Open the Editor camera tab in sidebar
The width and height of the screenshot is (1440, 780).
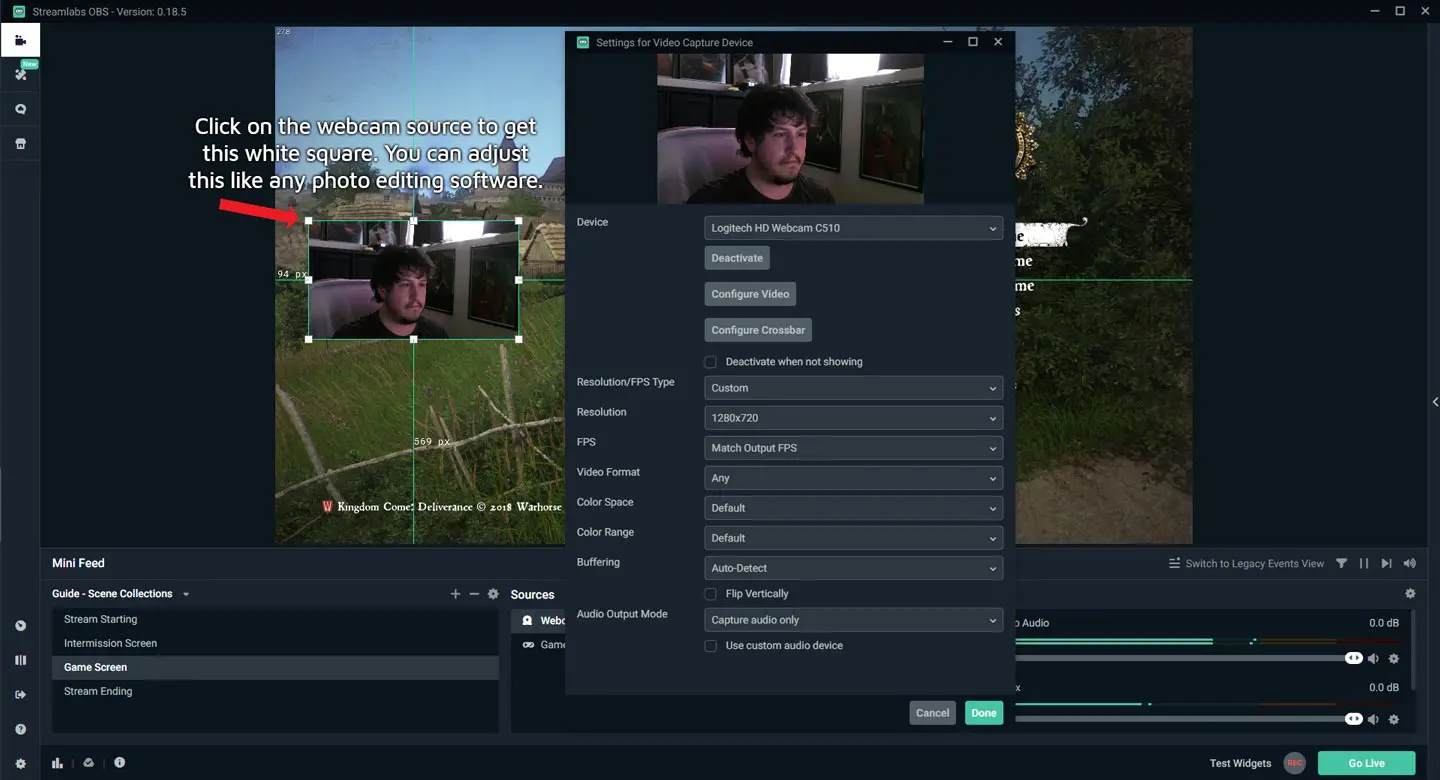[20, 41]
